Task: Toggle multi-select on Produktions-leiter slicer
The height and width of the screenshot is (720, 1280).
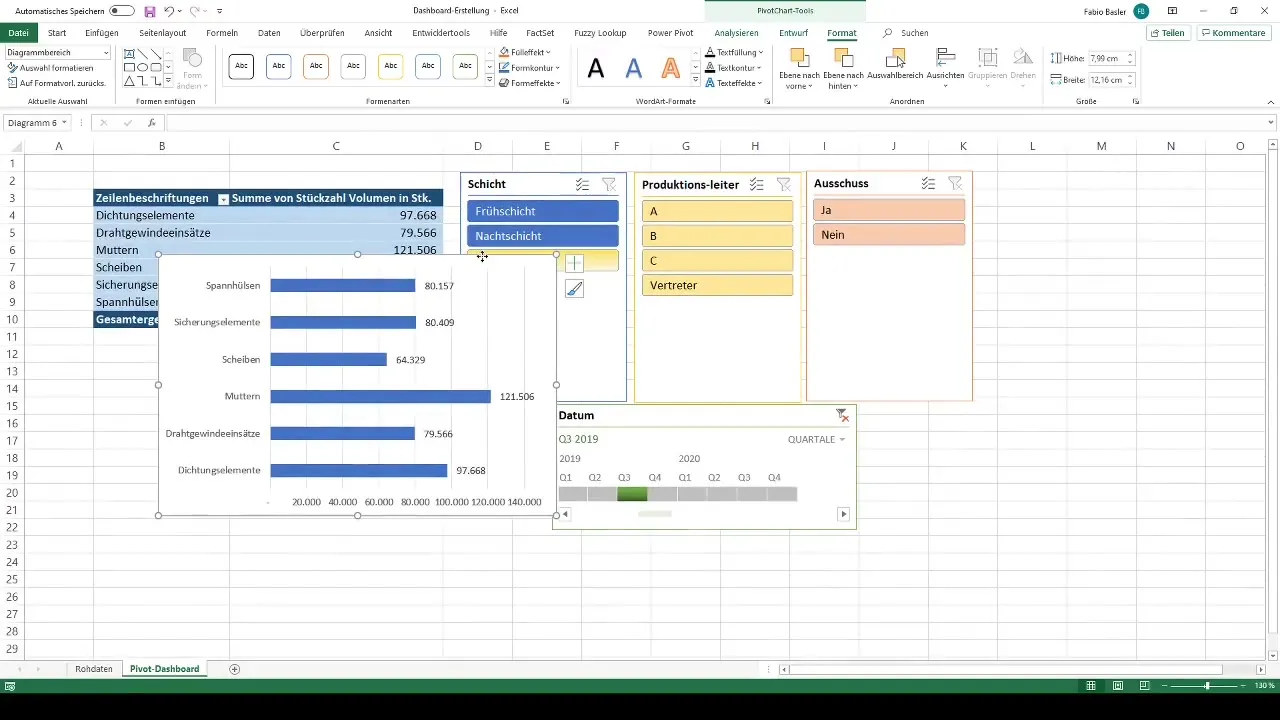Action: (x=757, y=184)
